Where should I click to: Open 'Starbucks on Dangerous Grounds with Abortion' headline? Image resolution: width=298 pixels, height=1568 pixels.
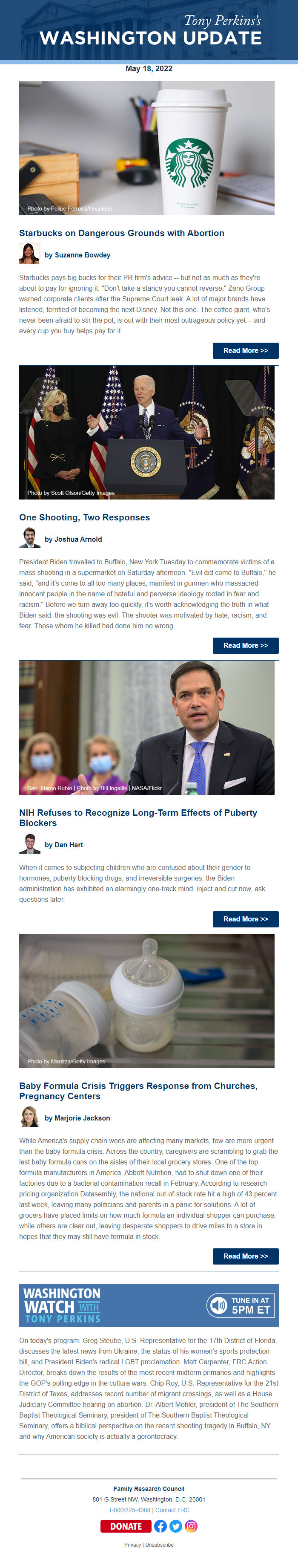click(x=122, y=233)
